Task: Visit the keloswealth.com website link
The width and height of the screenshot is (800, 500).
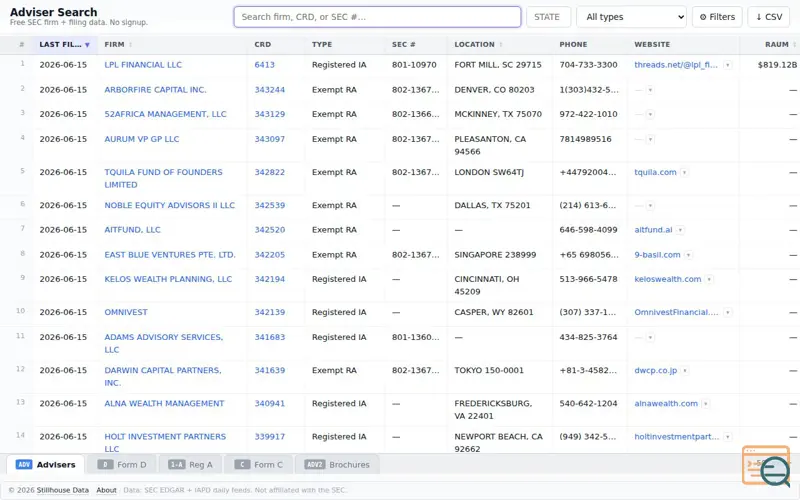Action: point(667,279)
